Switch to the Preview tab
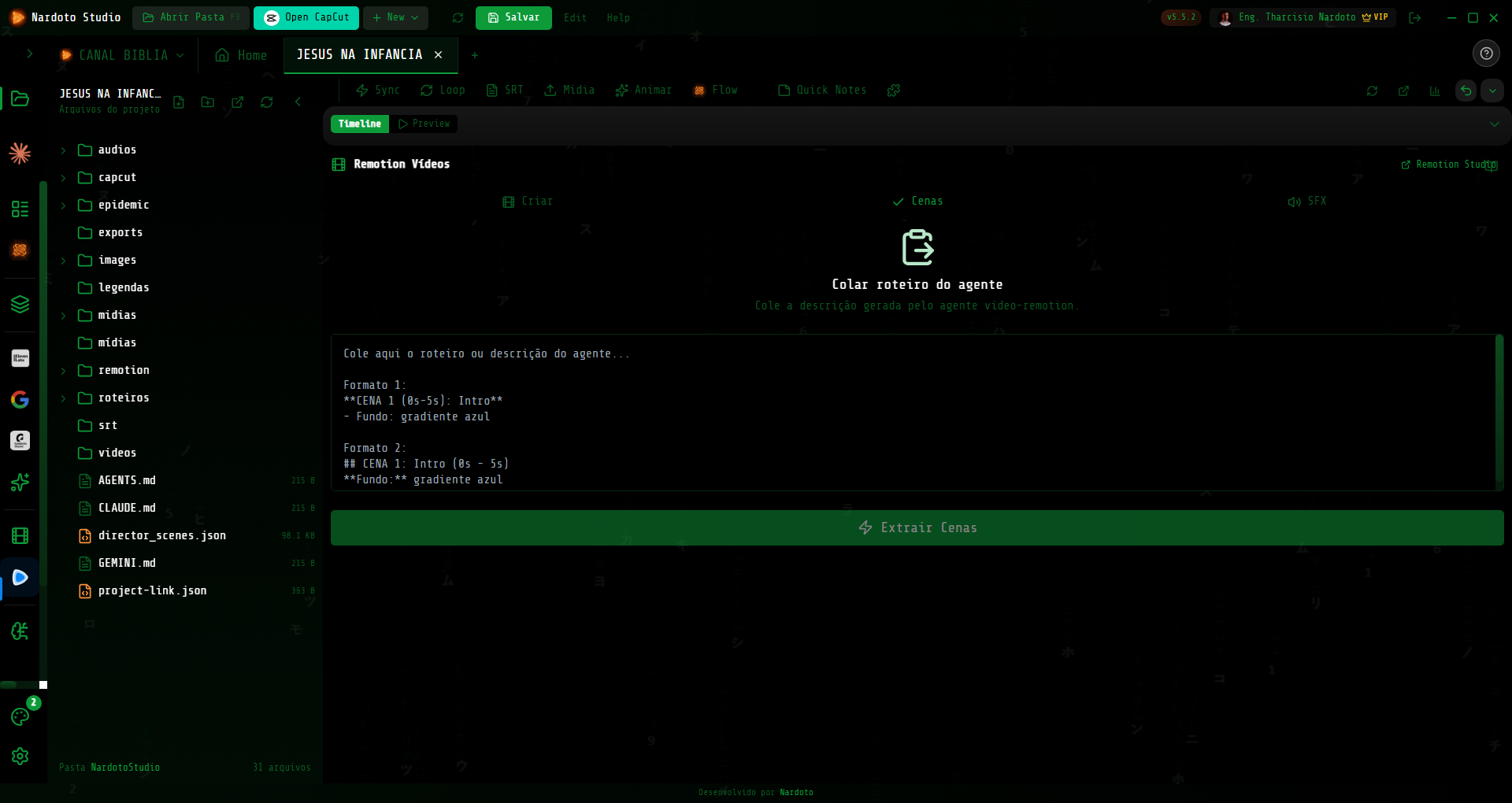This screenshot has width=1512, height=803. (x=424, y=124)
